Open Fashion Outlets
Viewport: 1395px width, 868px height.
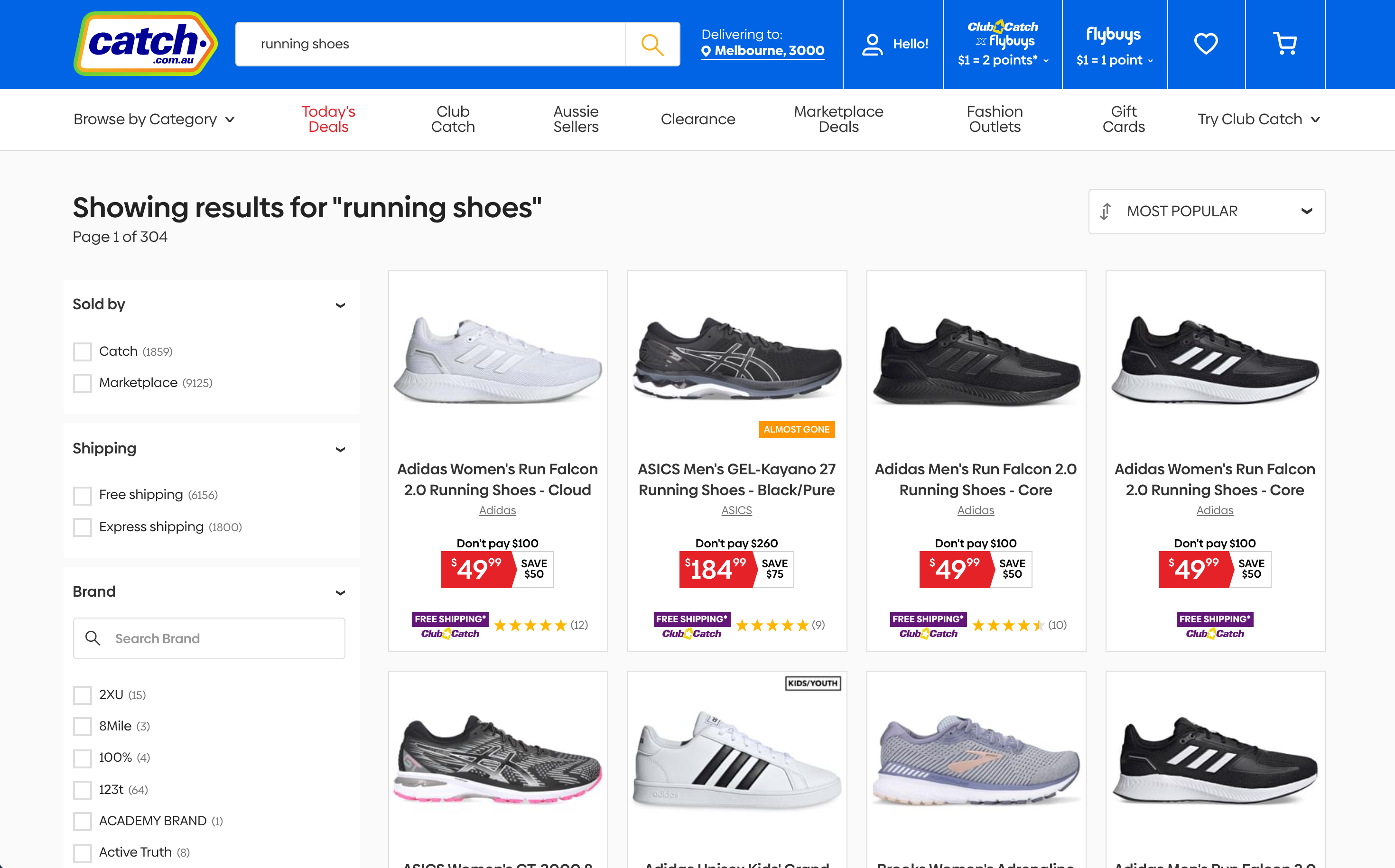[995, 120]
